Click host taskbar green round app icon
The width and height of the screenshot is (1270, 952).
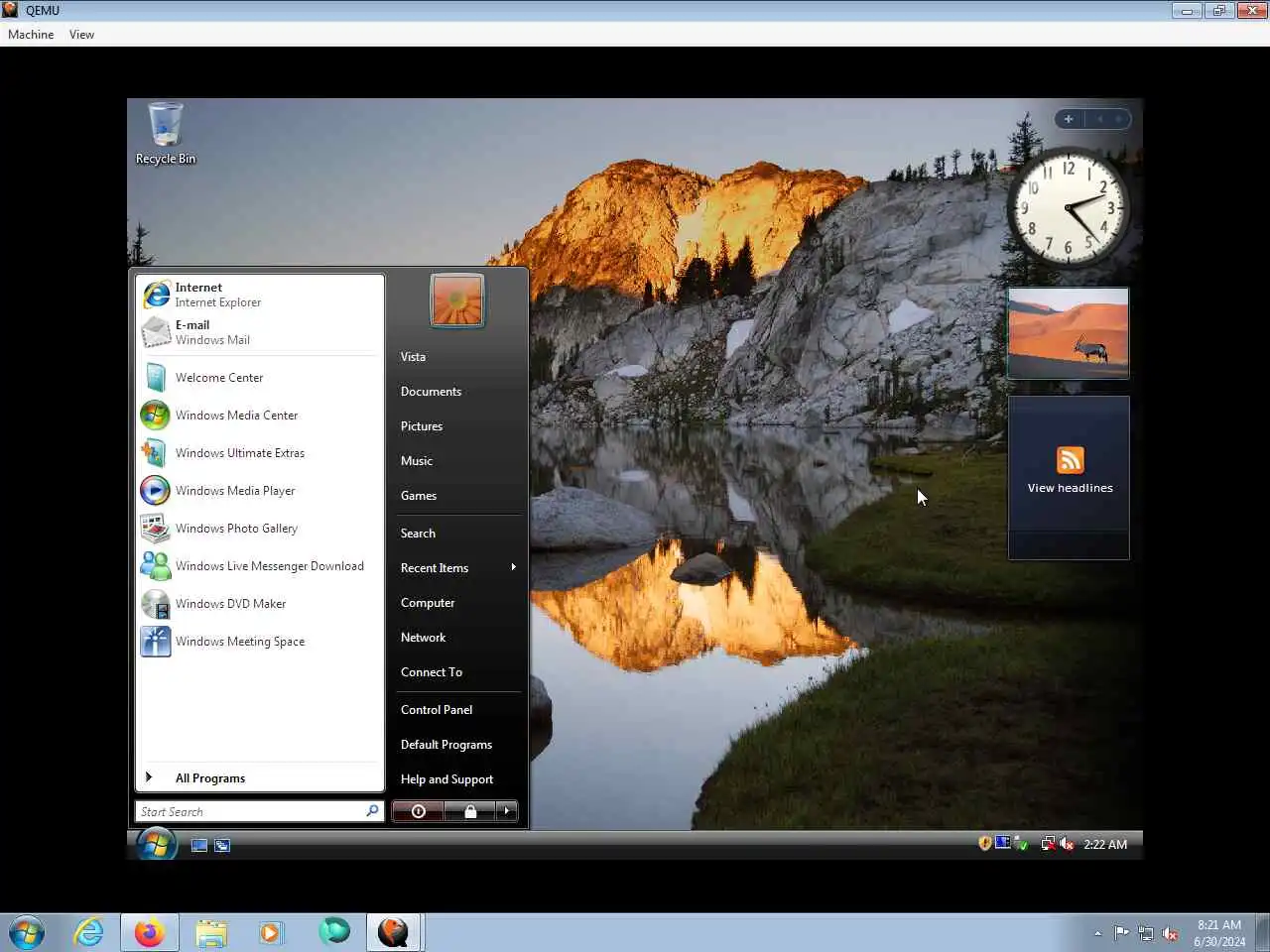tap(333, 931)
